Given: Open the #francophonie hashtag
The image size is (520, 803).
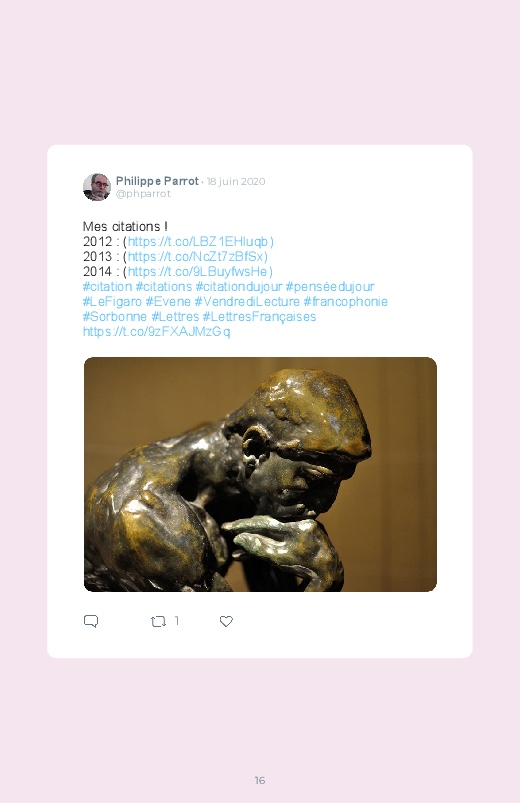Looking at the screenshot, I should [x=345, y=301].
